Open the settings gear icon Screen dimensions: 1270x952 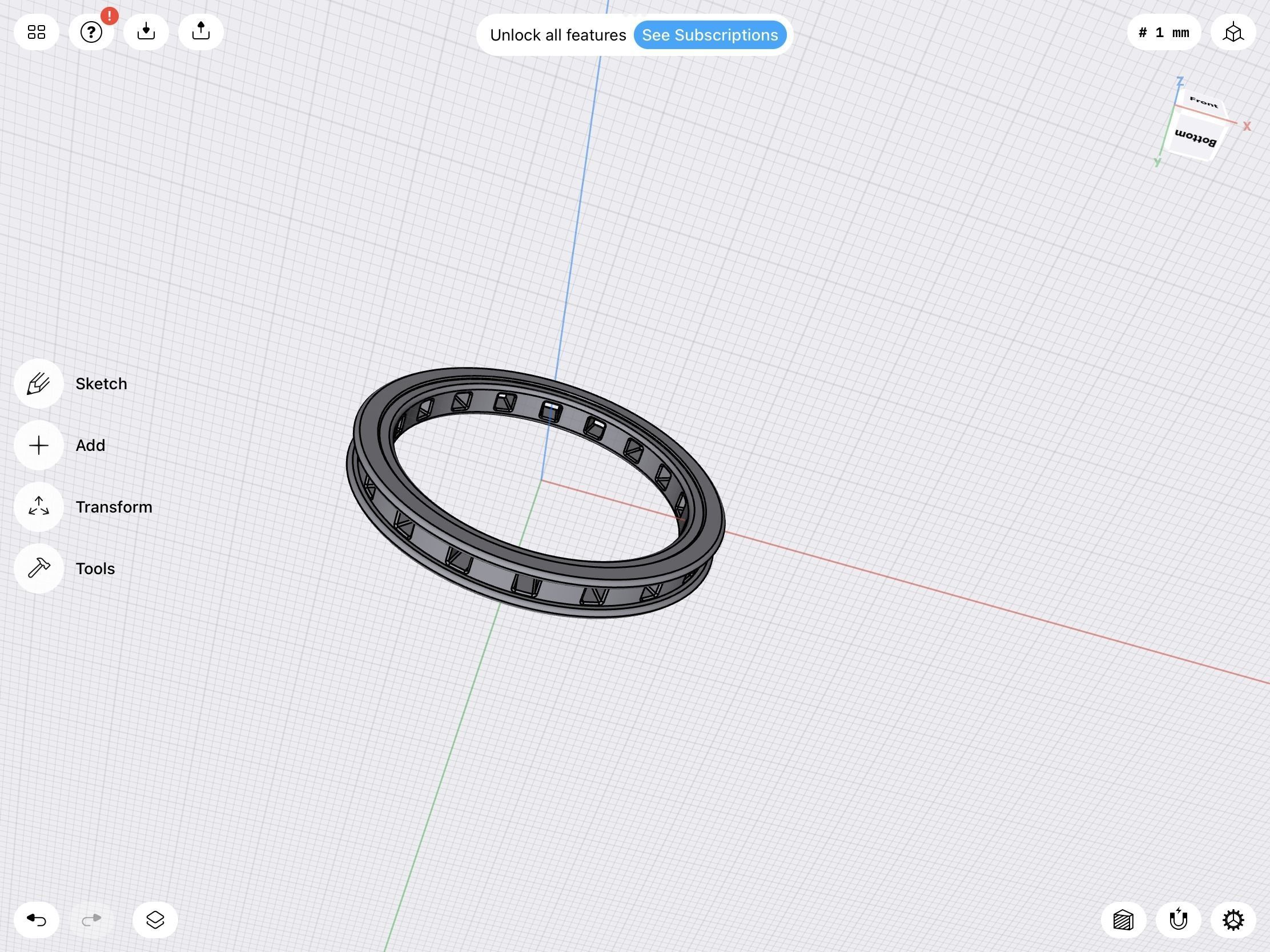tap(1233, 920)
